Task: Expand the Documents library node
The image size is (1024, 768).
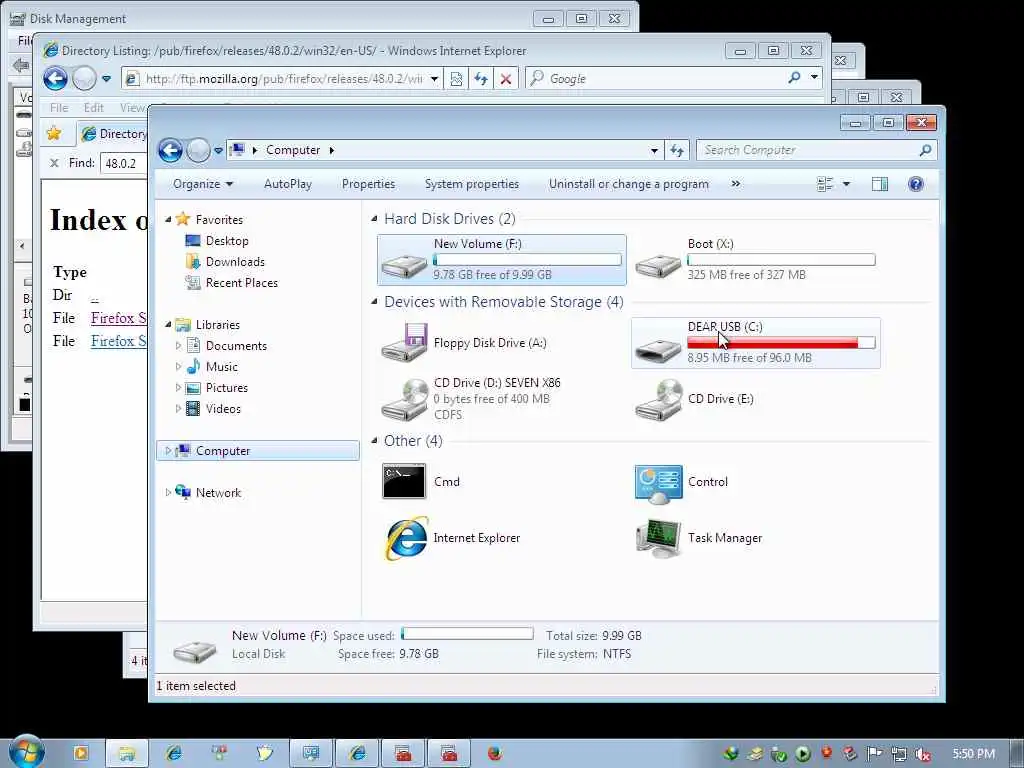Action: [178, 345]
